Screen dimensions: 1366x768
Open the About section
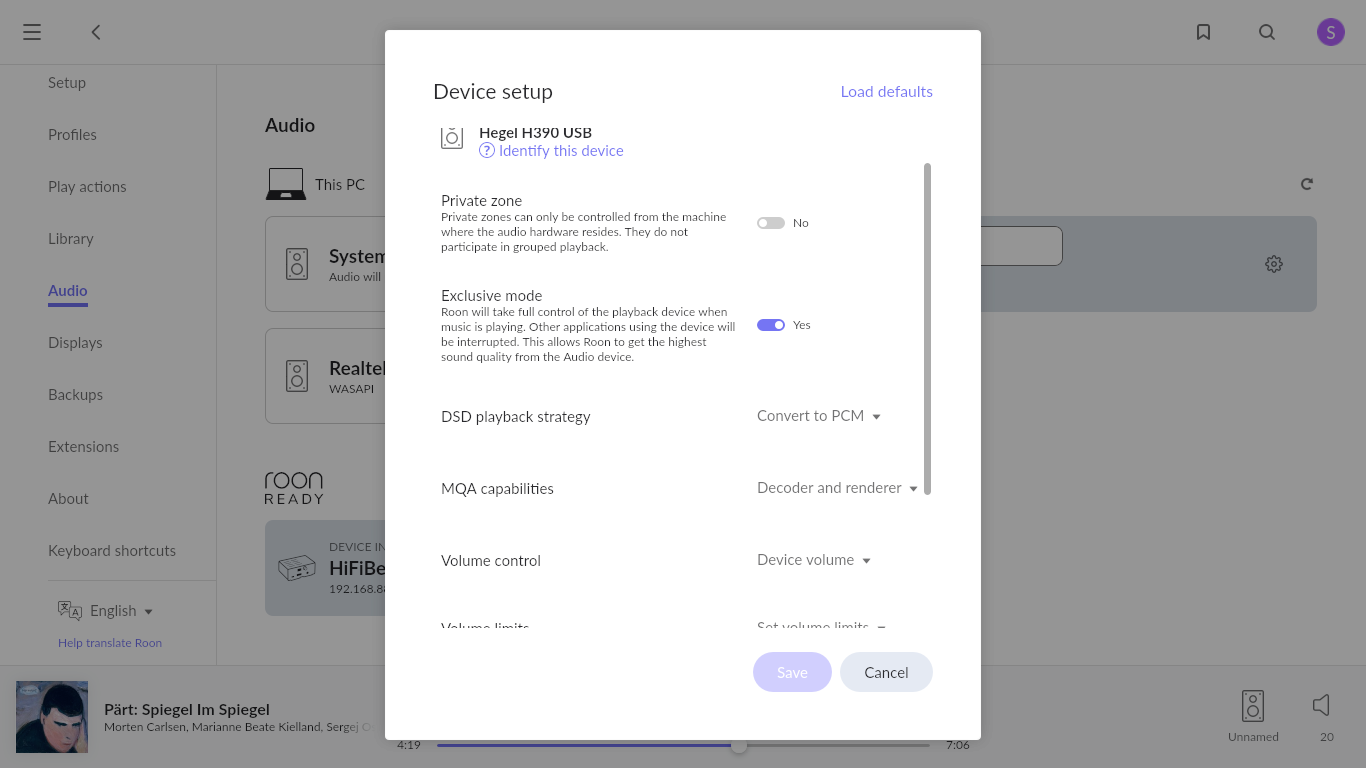(68, 499)
